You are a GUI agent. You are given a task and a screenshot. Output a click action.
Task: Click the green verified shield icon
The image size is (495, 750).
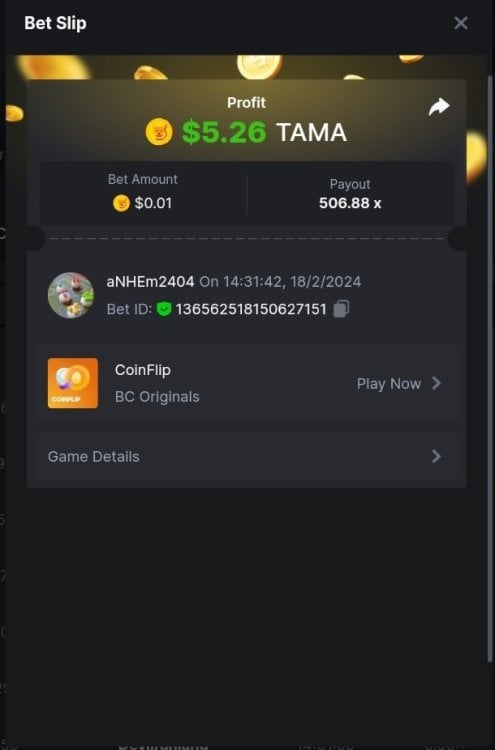point(164,309)
